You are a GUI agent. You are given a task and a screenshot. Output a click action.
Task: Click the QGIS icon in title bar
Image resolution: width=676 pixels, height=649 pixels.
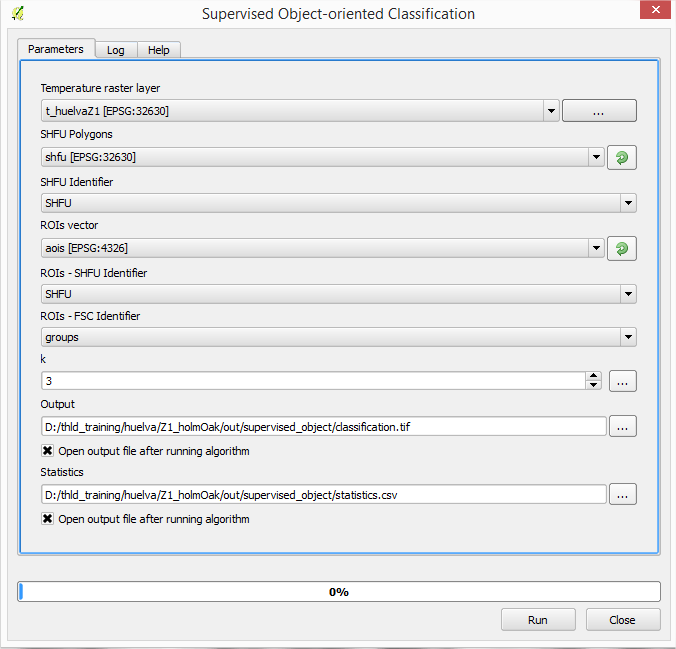18,14
